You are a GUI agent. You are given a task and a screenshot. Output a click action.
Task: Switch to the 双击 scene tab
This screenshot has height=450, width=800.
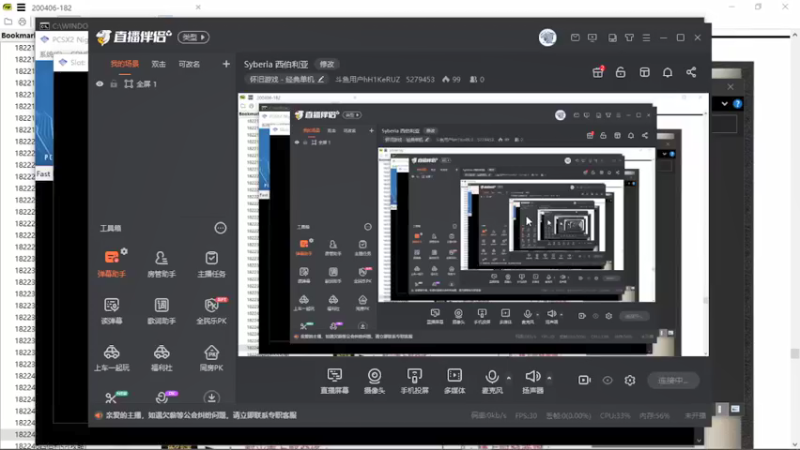(x=158, y=64)
